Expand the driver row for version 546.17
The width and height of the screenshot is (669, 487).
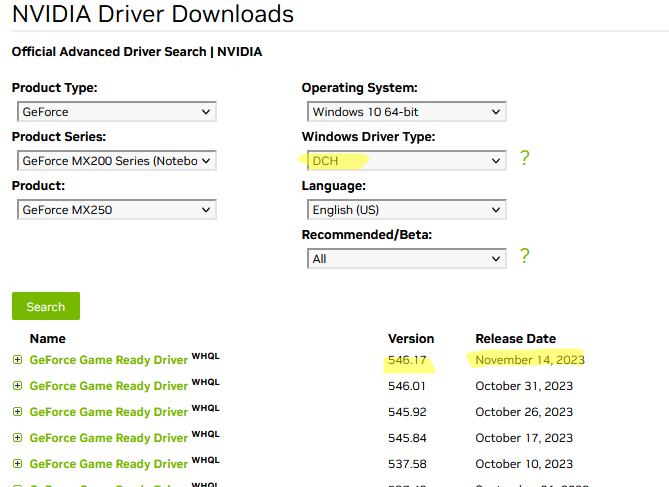coord(17,360)
